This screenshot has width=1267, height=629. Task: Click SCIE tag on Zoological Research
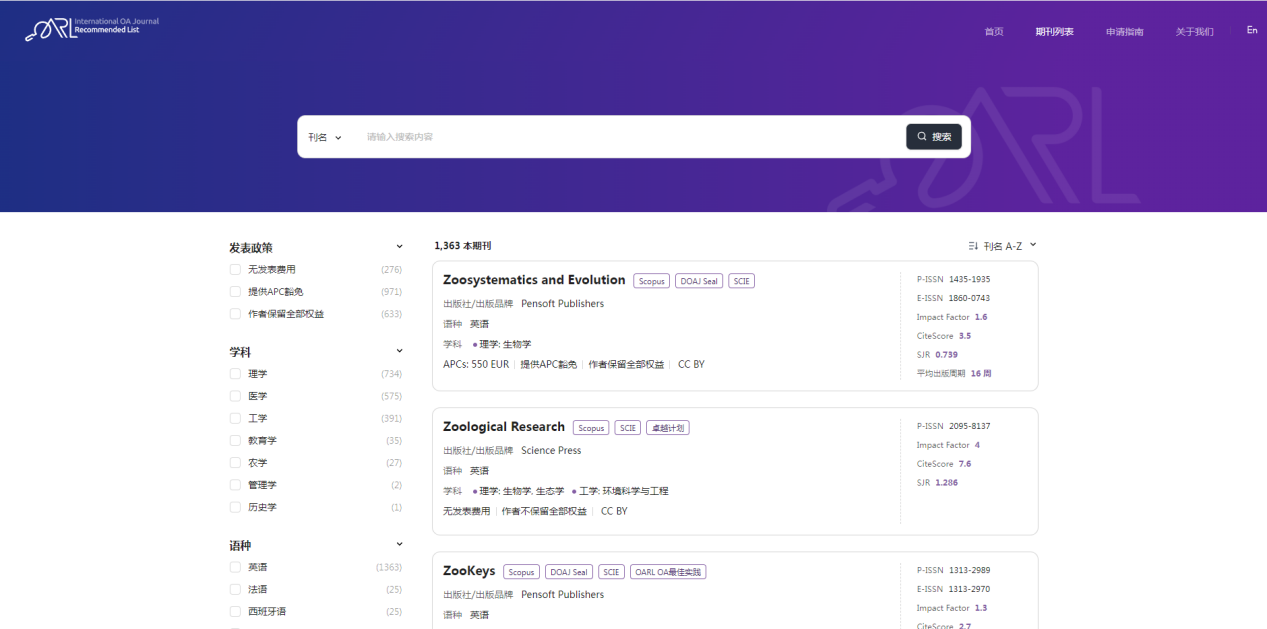point(628,428)
